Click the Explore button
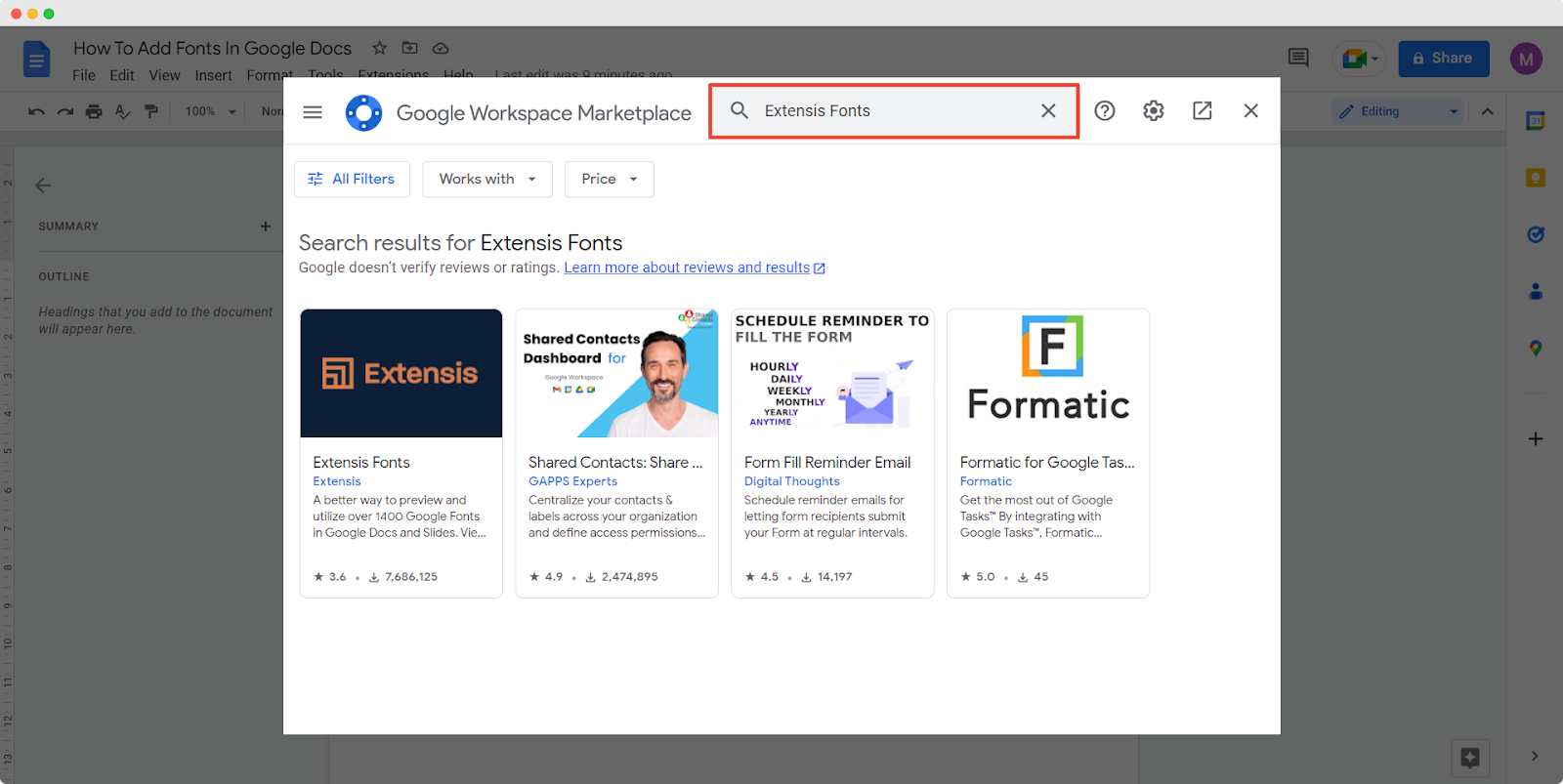Image resolution: width=1563 pixels, height=784 pixels. (1470, 757)
